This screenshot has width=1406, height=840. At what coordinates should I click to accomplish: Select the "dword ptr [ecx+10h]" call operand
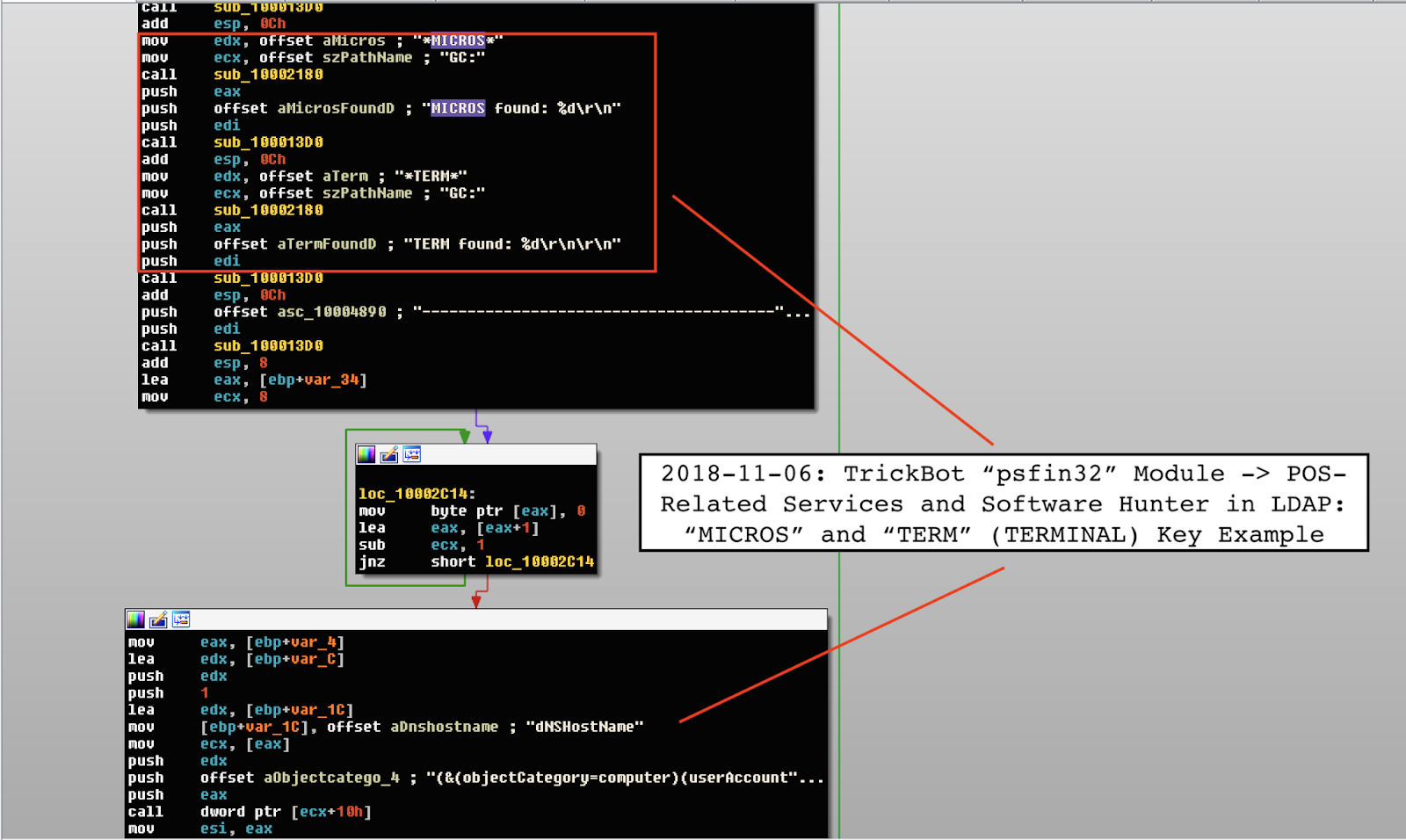click(x=286, y=812)
